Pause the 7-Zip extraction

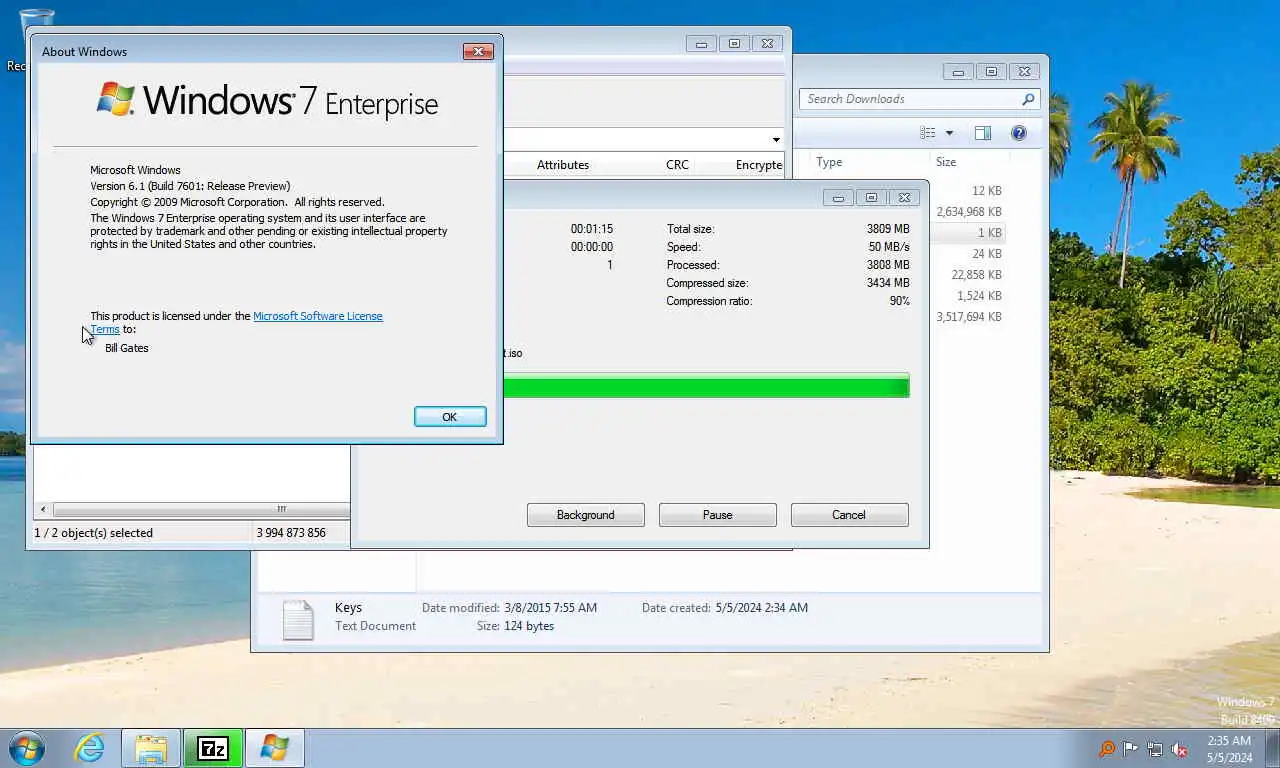click(x=717, y=515)
